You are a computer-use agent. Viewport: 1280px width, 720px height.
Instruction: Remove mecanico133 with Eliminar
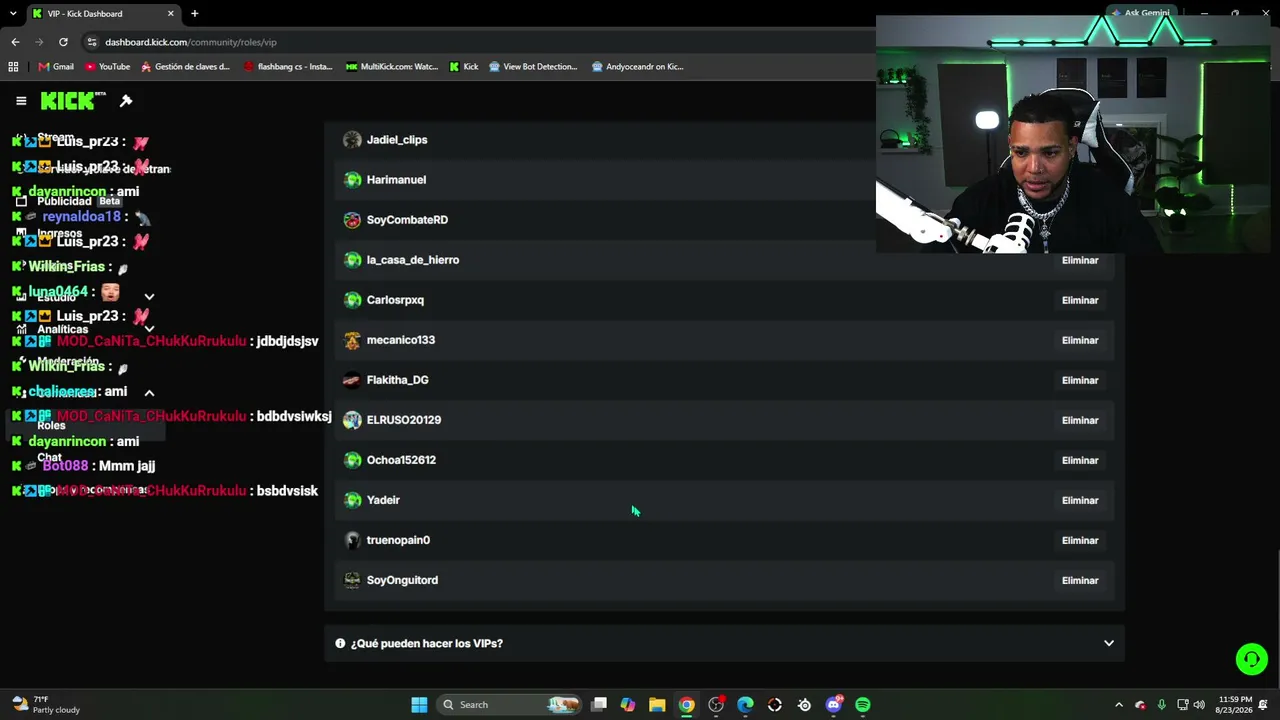pos(1080,340)
